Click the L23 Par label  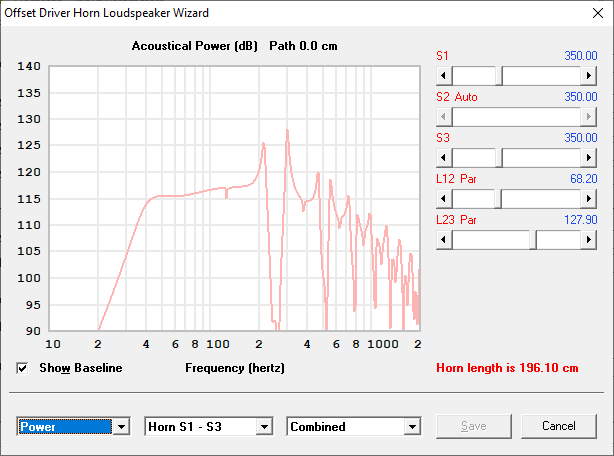click(x=456, y=220)
